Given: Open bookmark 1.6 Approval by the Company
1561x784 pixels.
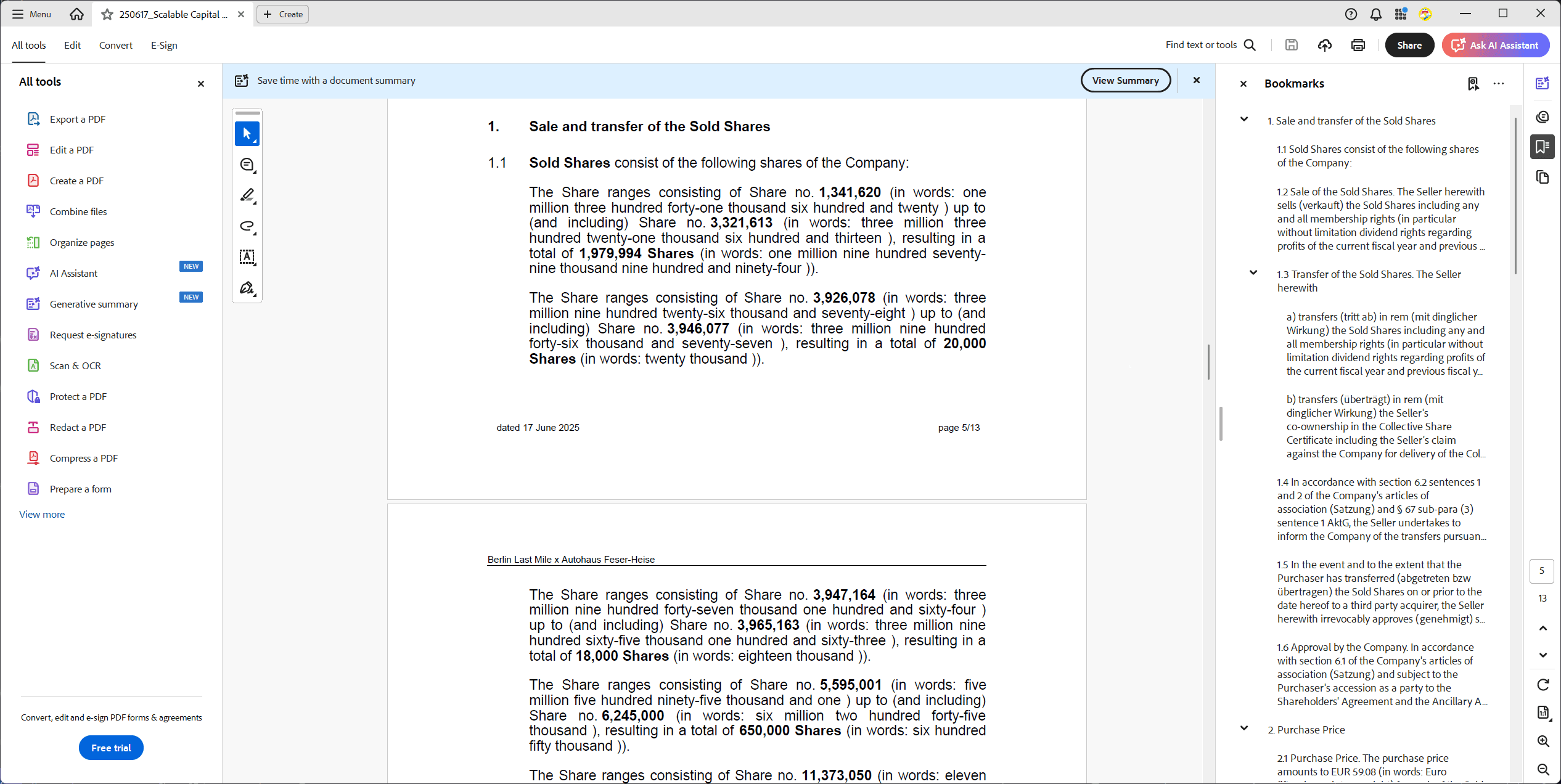Looking at the screenshot, I should tap(1382, 674).
